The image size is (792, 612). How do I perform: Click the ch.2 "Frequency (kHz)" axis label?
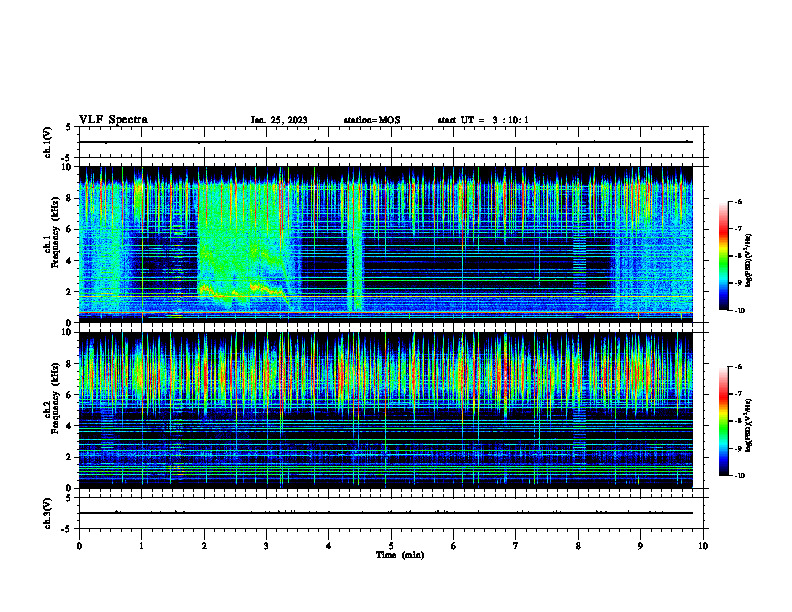(56, 398)
